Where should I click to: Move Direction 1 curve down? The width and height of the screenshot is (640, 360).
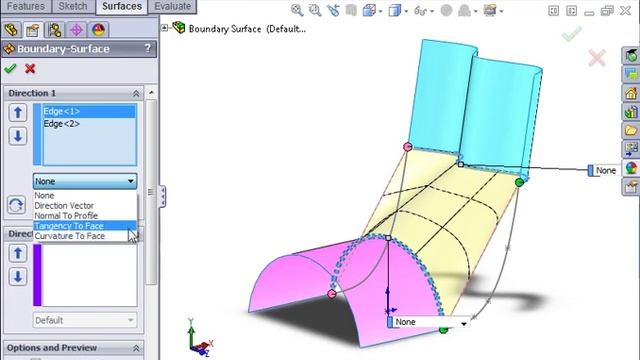pos(18,136)
